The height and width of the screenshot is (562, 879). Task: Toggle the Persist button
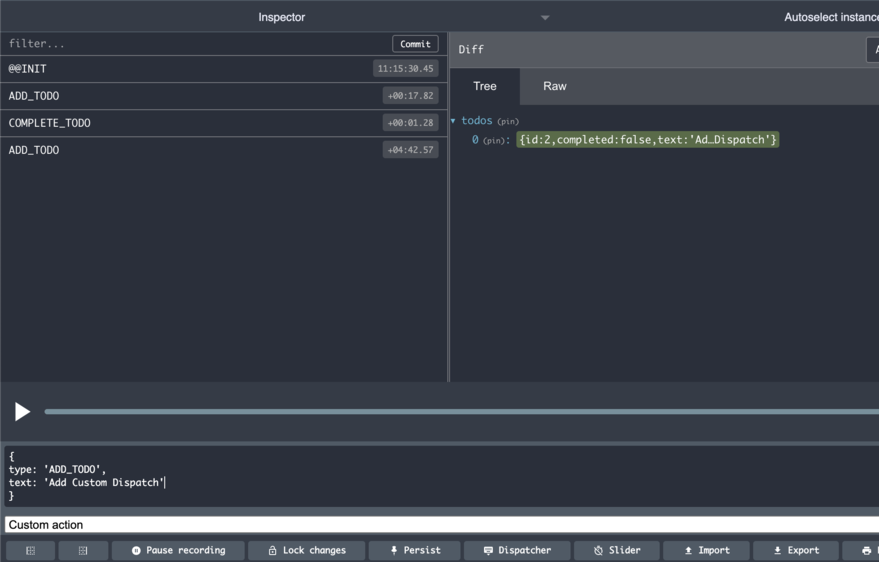415,551
